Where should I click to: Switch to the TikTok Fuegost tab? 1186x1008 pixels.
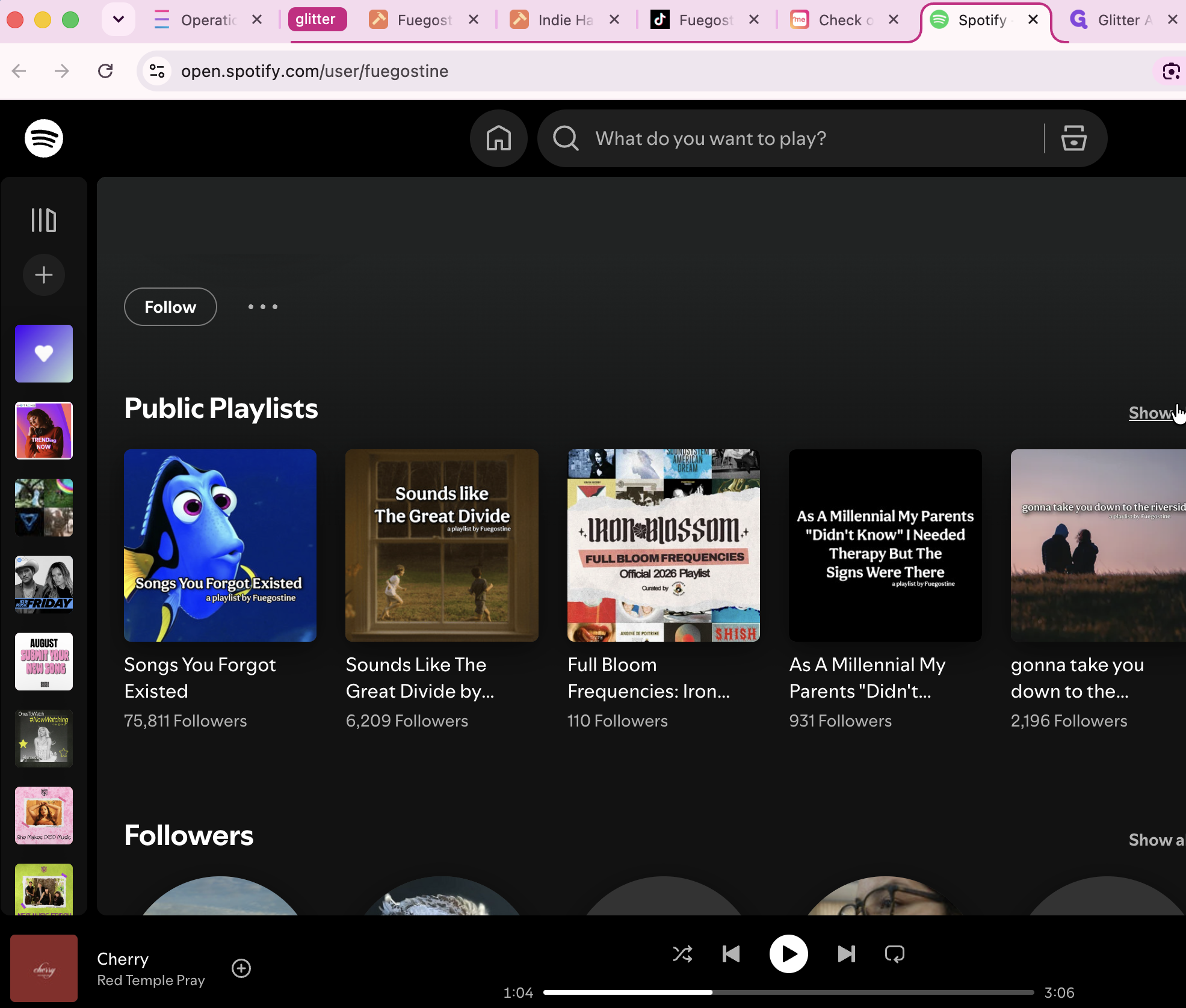(705, 20)
